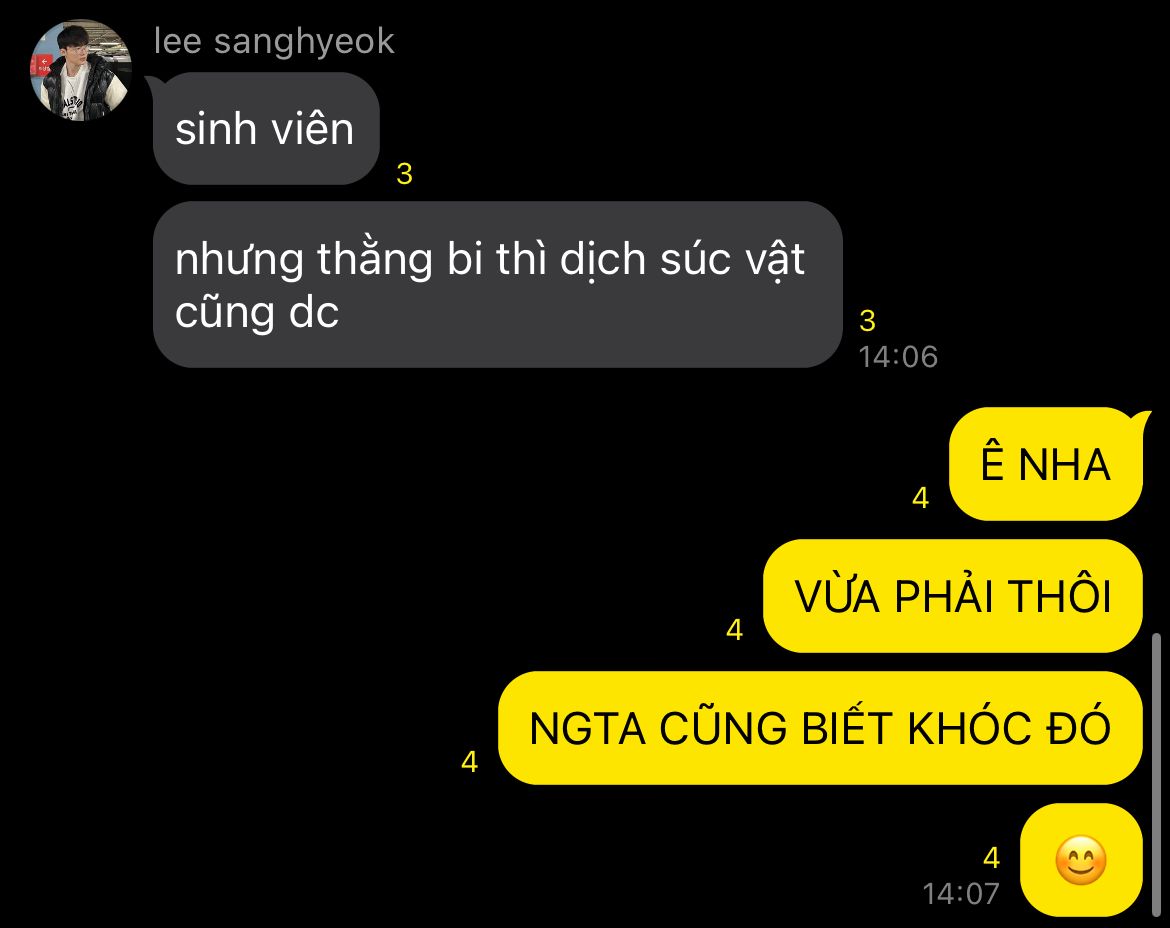Tap the word "cũng dc" in gray bubble
The width and height of the screenshot is (1170, 928).
point(257,312)
